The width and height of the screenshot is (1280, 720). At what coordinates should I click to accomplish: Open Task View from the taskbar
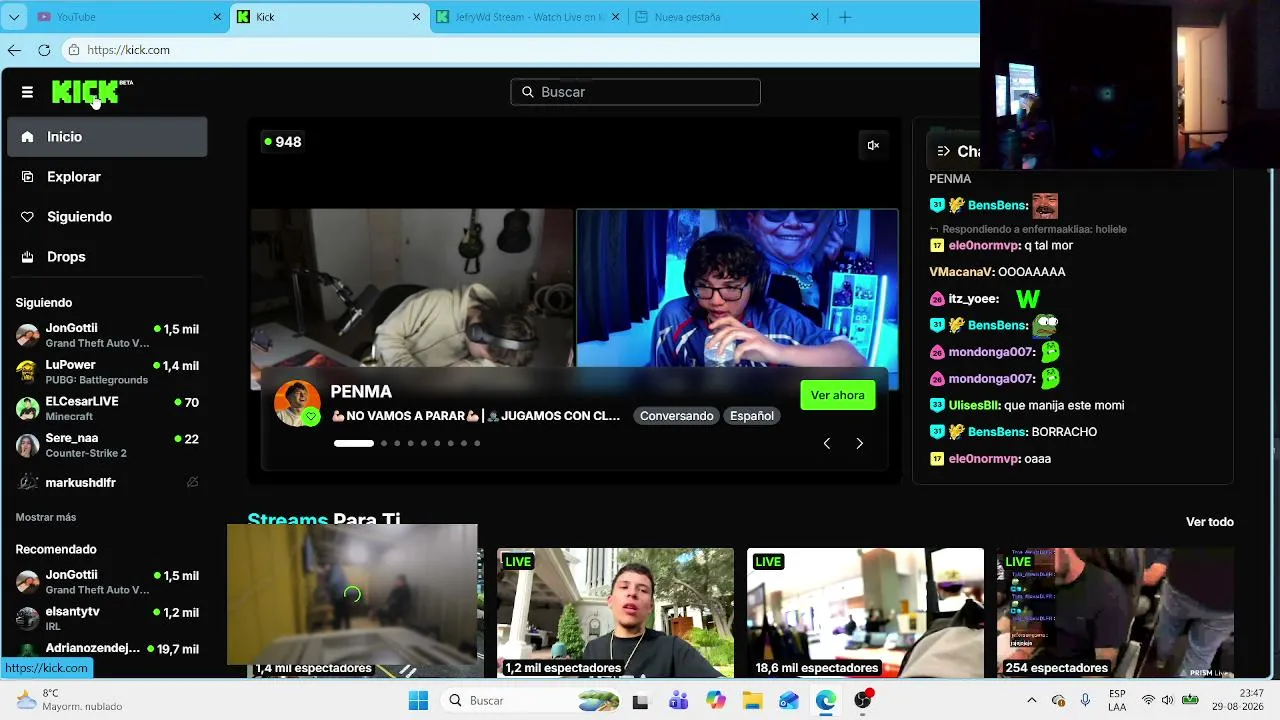pyautogui.click(x=641, y=701)
